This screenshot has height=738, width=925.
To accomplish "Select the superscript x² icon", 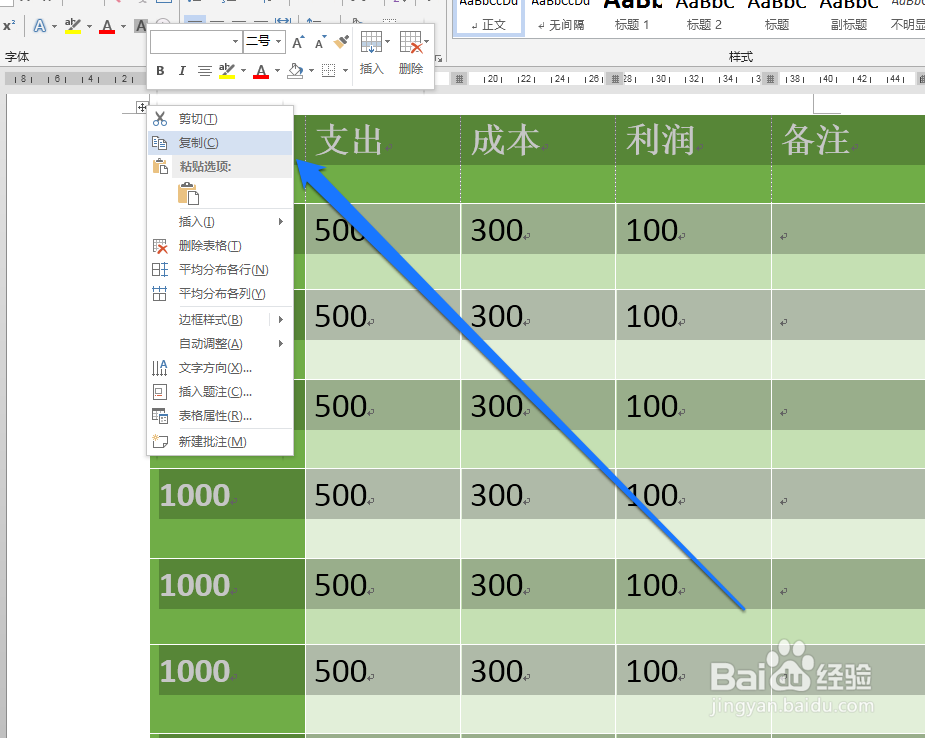I will [8, 23].
